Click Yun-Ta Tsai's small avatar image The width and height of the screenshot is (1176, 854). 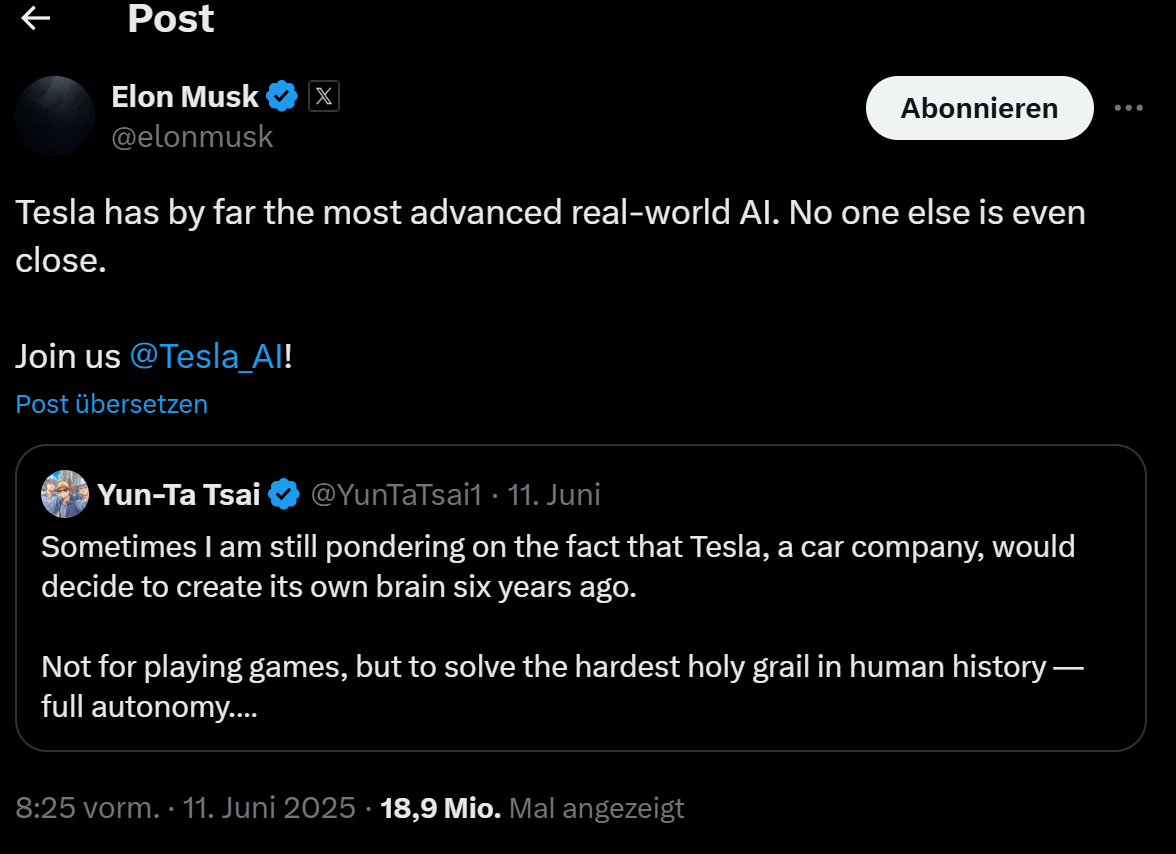(65, 494)
